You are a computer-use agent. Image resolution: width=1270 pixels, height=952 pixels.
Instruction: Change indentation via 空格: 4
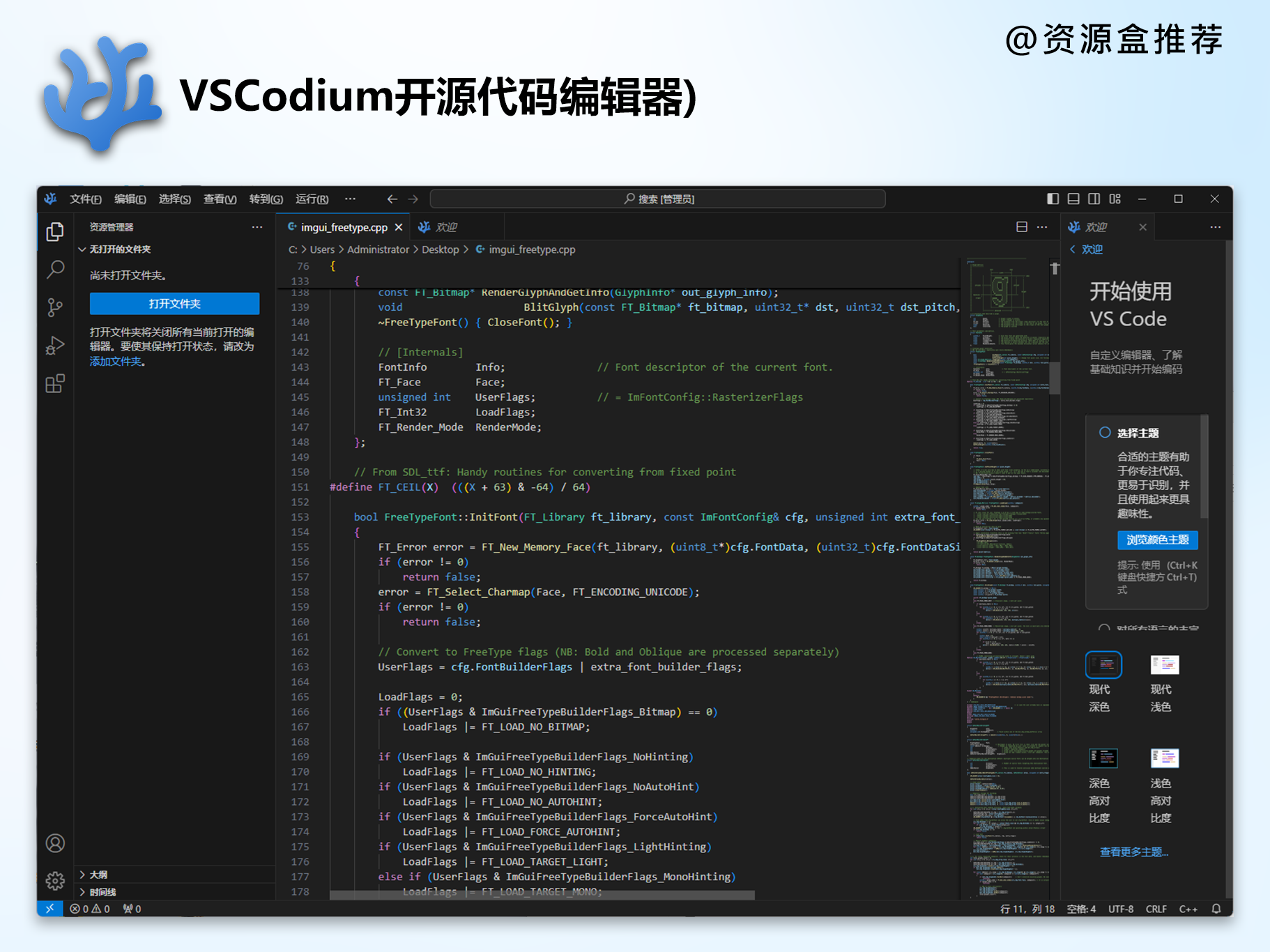pyautogui.click(x=1081, y=909)
